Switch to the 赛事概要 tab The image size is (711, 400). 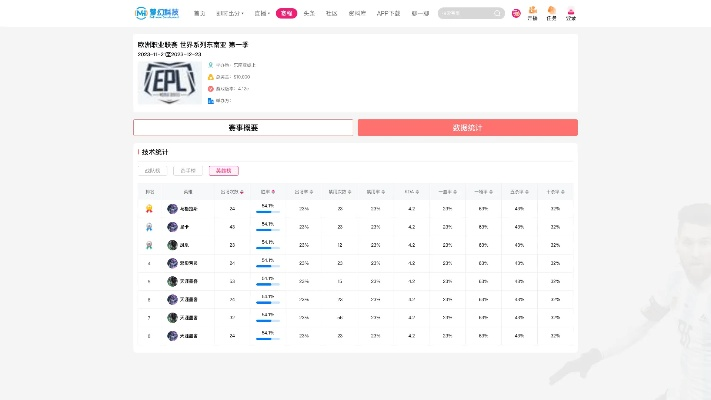pos(243,128)
